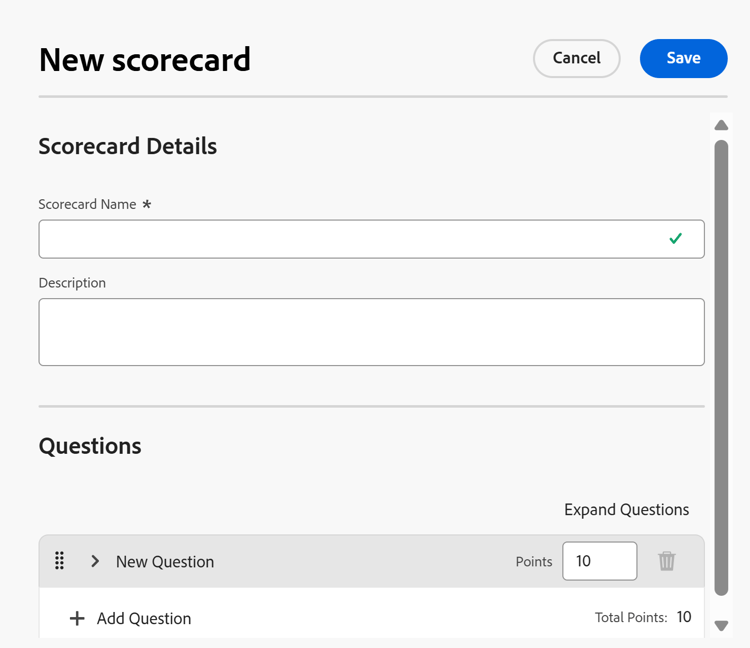
Task: Save the new scorecard
Action: pos(684,58)
